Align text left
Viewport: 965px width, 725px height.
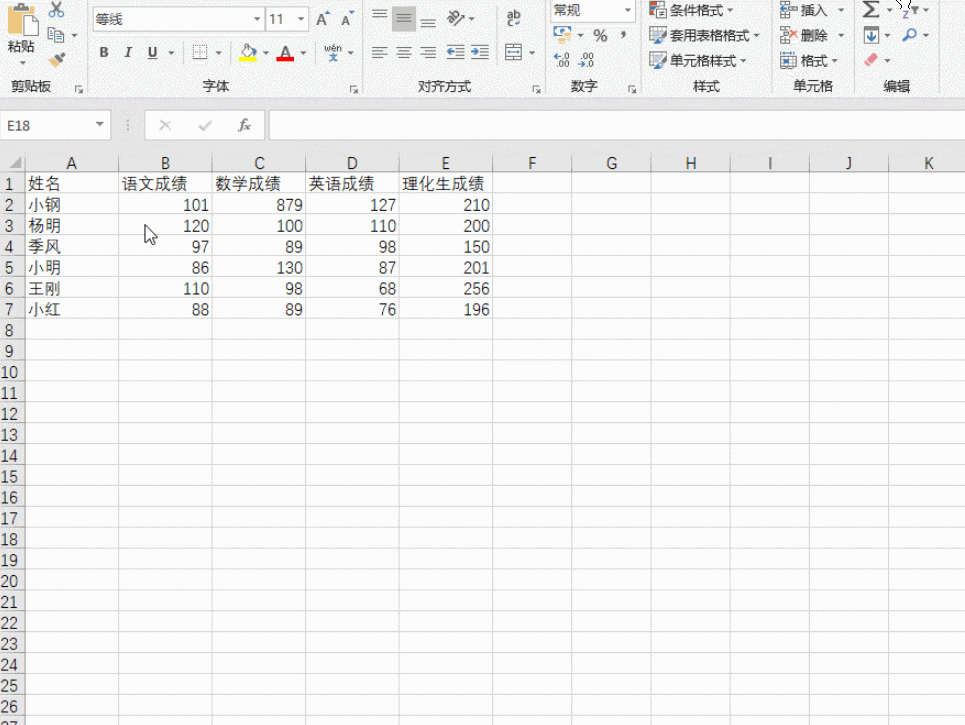380,53
